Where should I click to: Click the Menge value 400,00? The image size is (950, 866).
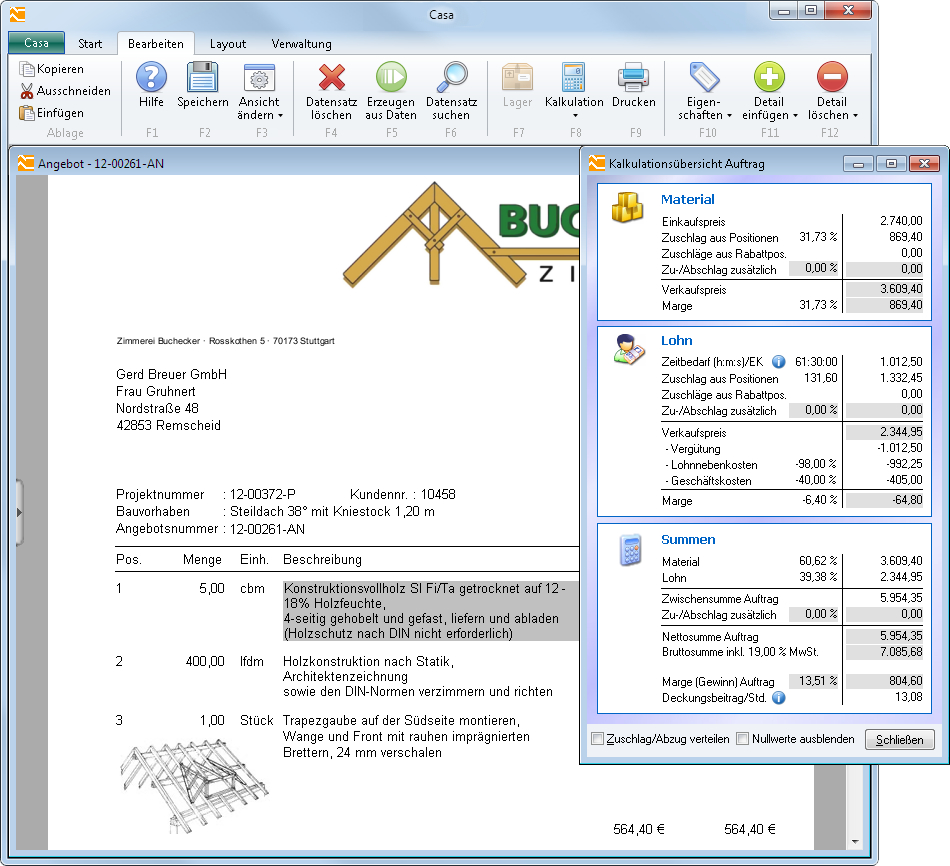point(205,662)
